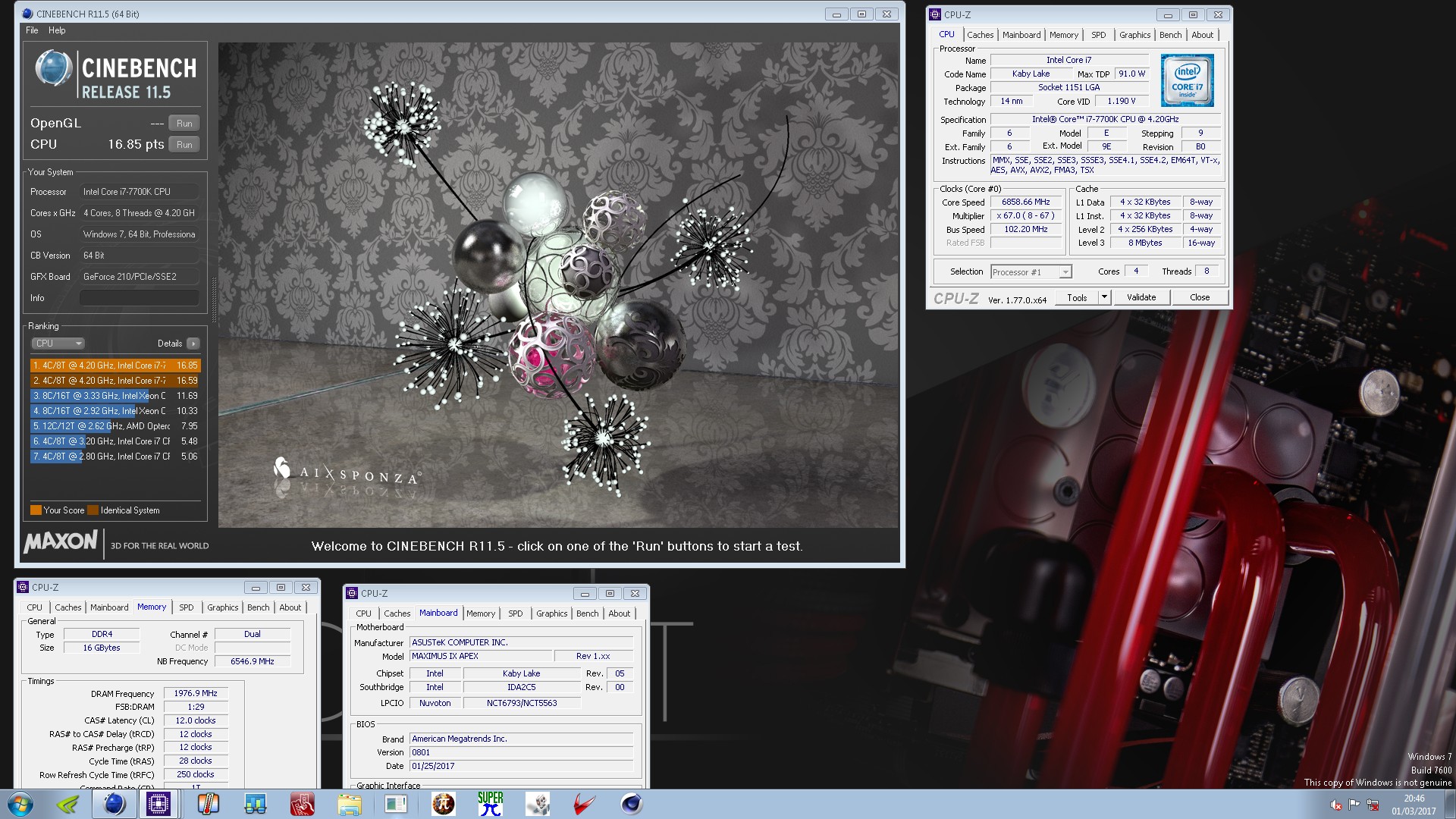Select ranking row 3 Xeon 11.69

point(115,396)
